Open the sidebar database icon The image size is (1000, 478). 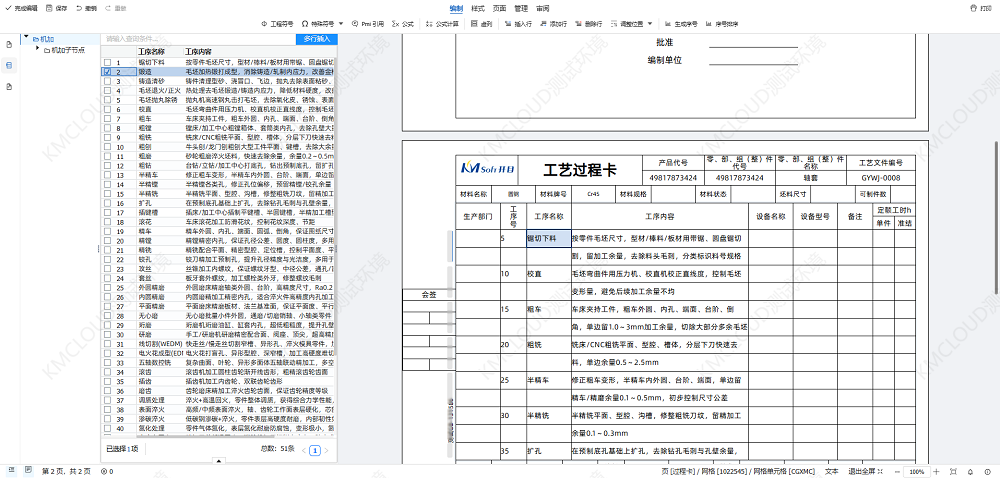click(9, 65)
